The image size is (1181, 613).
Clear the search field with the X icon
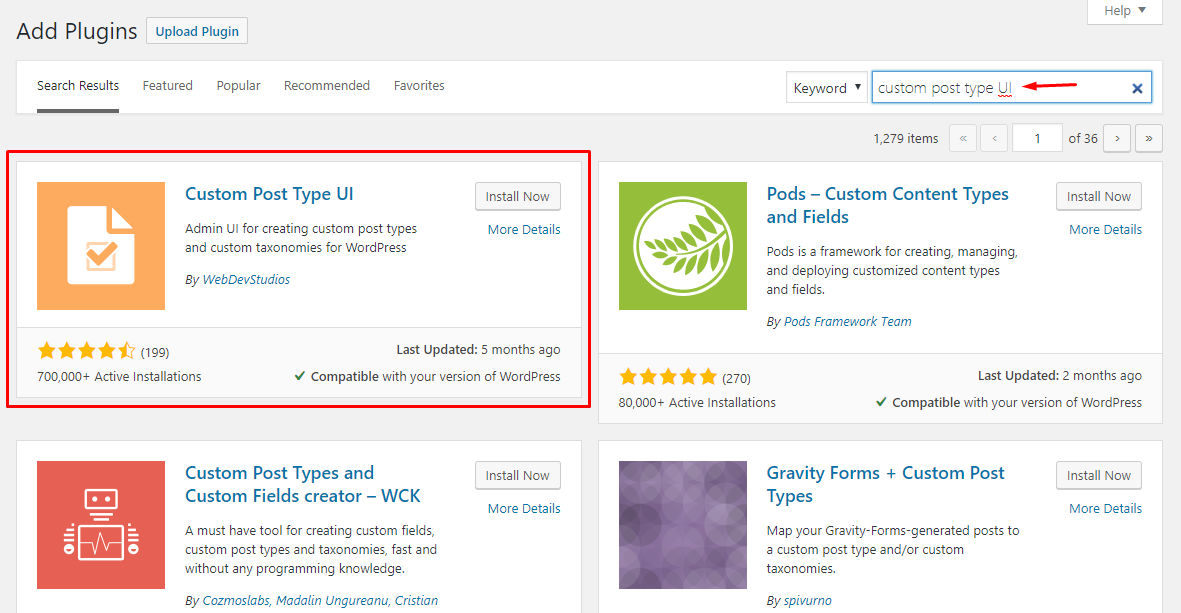[x=1137, y=87]
